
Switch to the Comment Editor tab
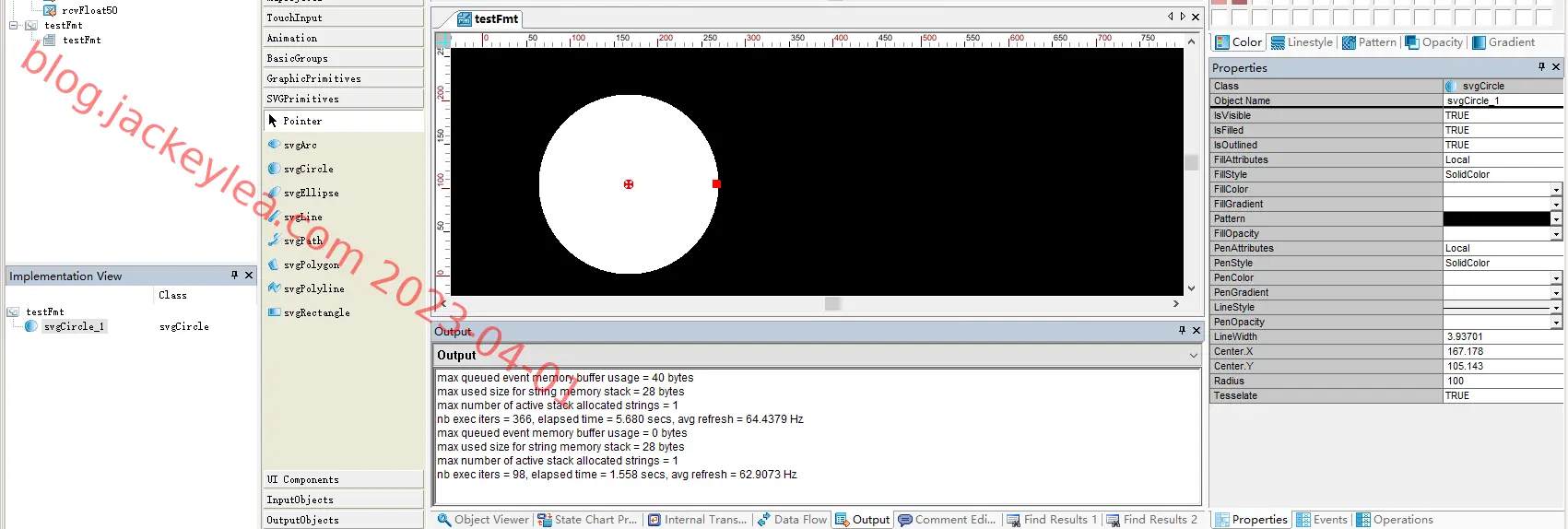947,520
